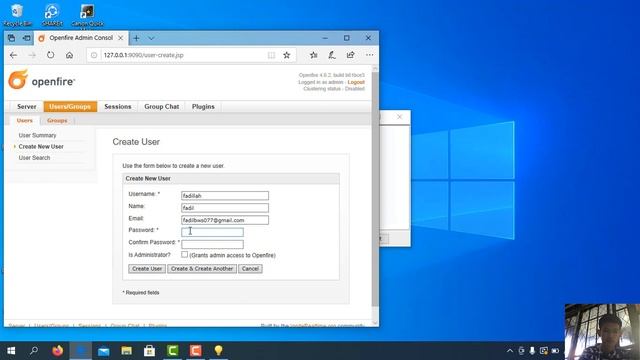Click the add notes pen icon
The height and width of the screenshot is (360, 640).
(332, 55)
